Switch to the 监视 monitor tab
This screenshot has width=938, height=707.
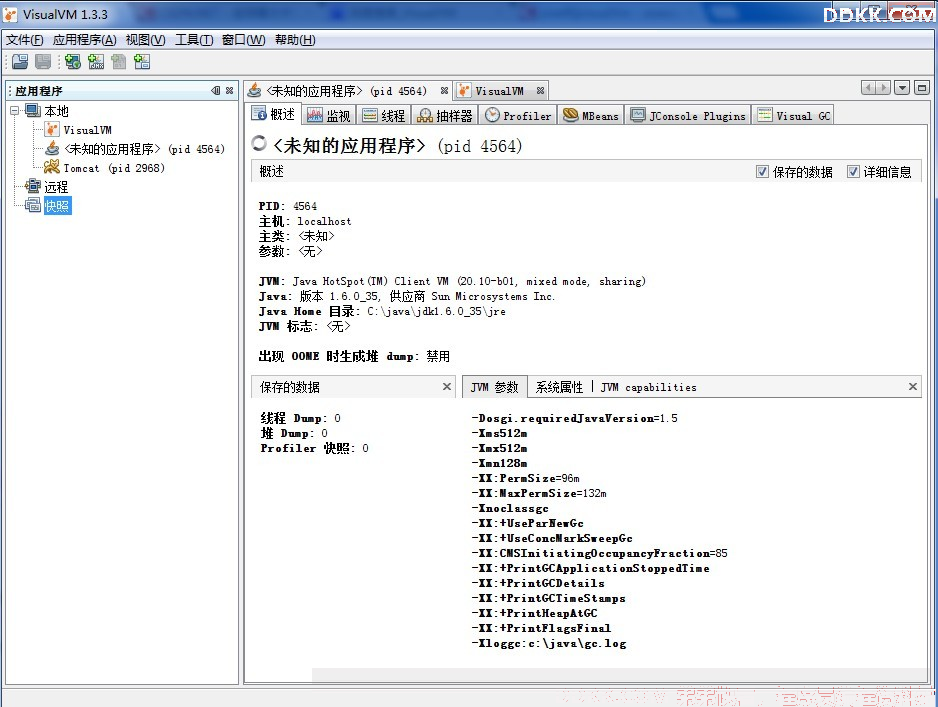point(328,115)
